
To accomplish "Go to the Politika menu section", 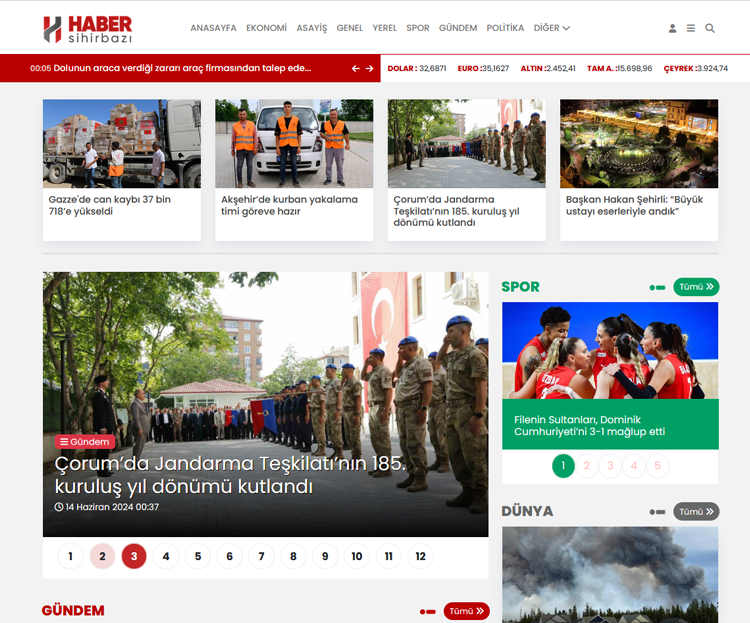I will [505, 28].
